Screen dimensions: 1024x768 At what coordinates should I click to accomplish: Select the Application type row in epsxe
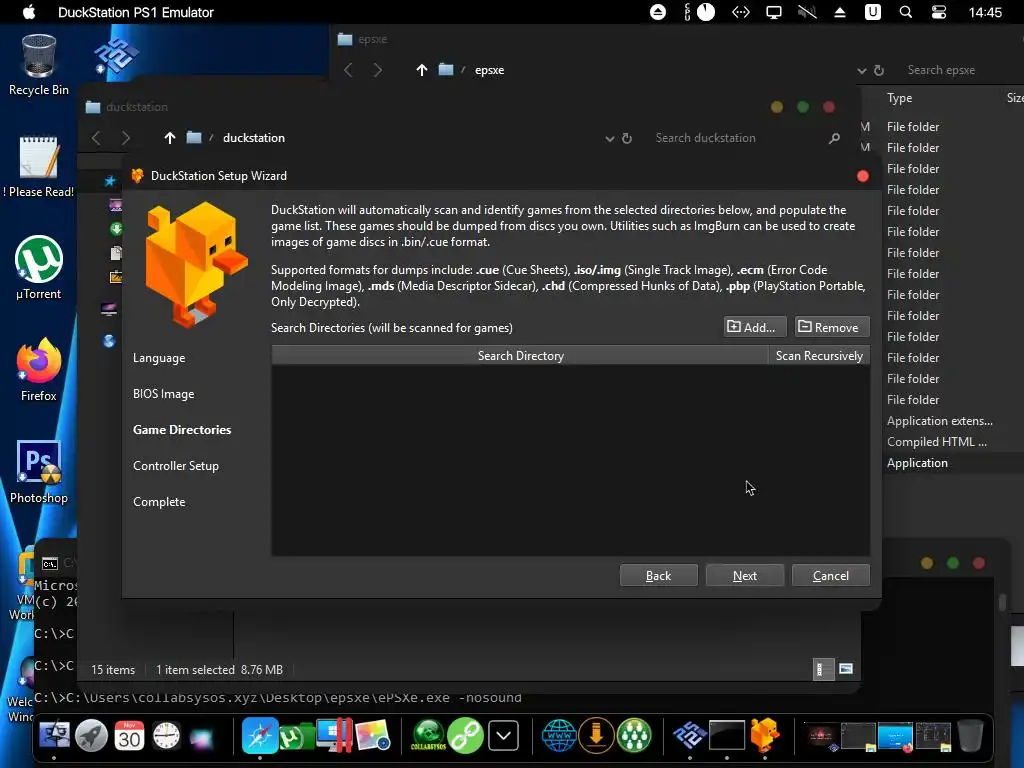tap(917, 463)
